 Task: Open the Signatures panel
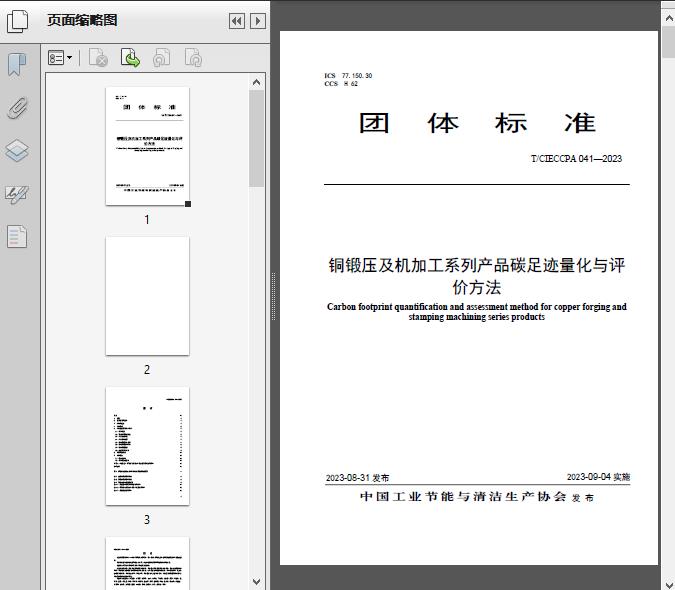[x=17, y=194]
